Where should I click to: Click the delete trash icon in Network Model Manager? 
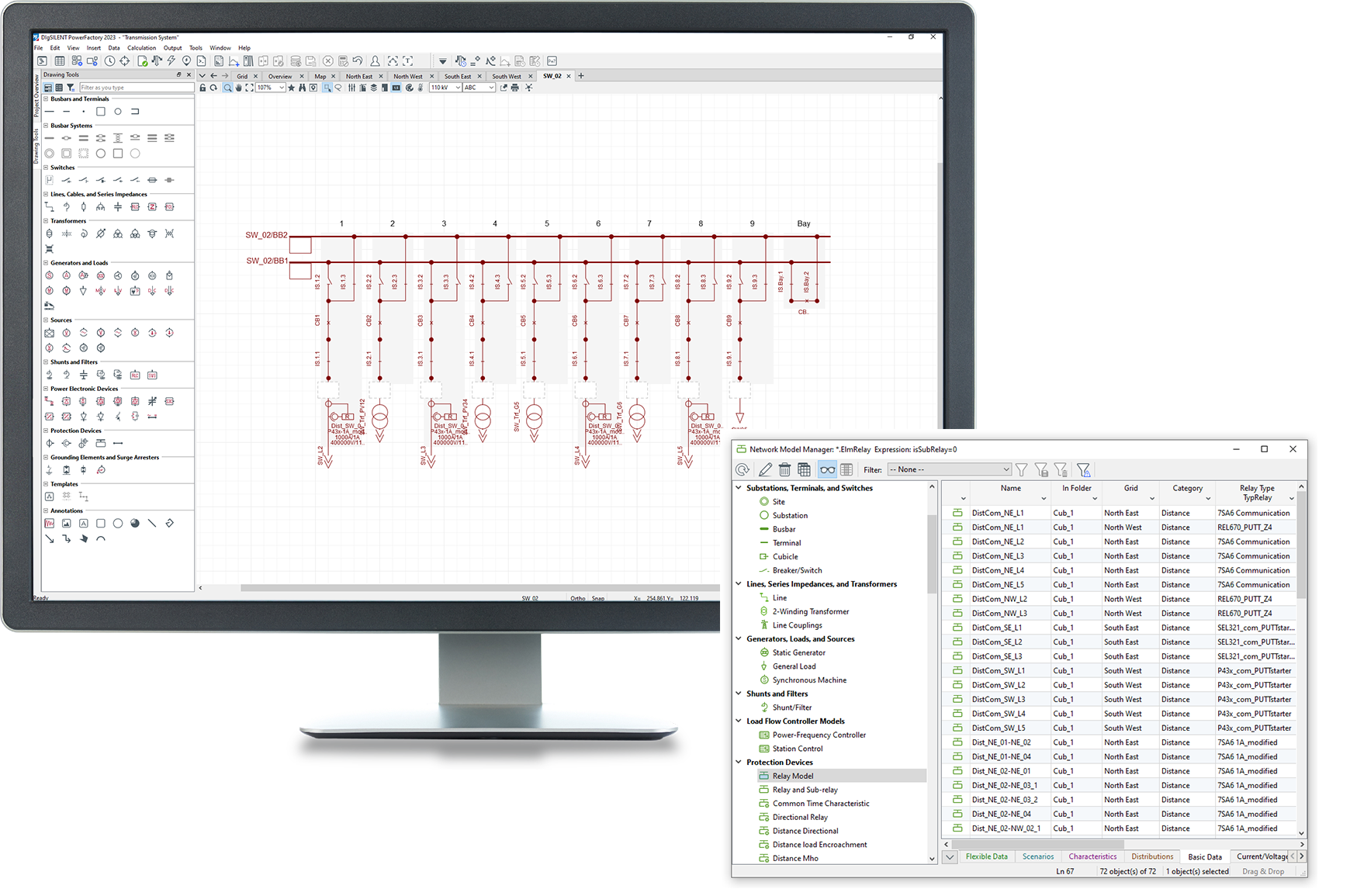click(784, 469)
